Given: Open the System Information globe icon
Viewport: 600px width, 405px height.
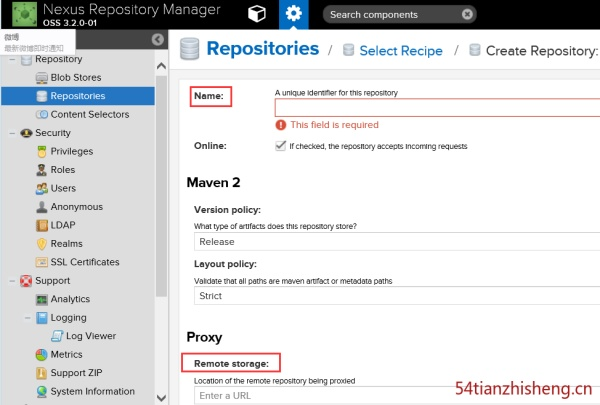Looking at the screenshot, I should coord(42,392).
